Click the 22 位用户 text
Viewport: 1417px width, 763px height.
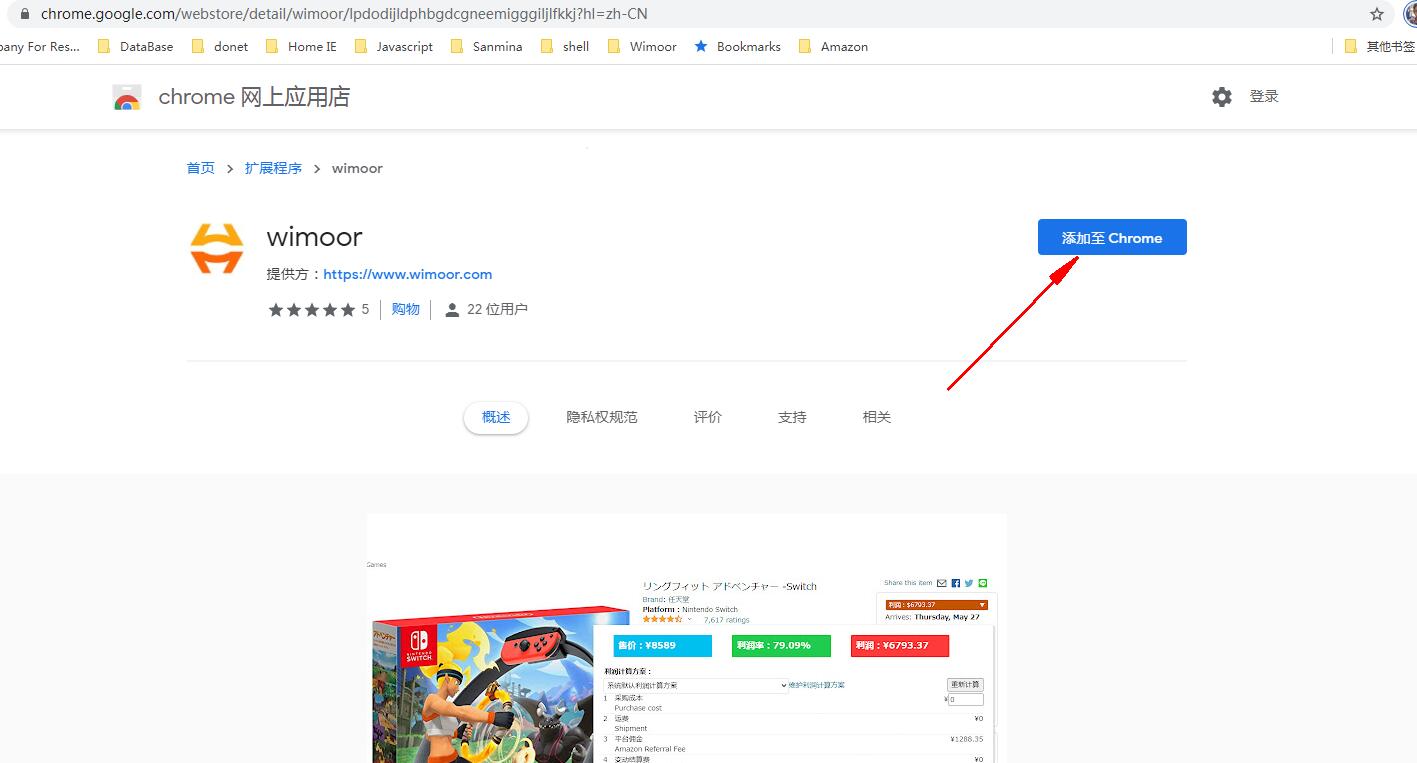click(497, 310)
